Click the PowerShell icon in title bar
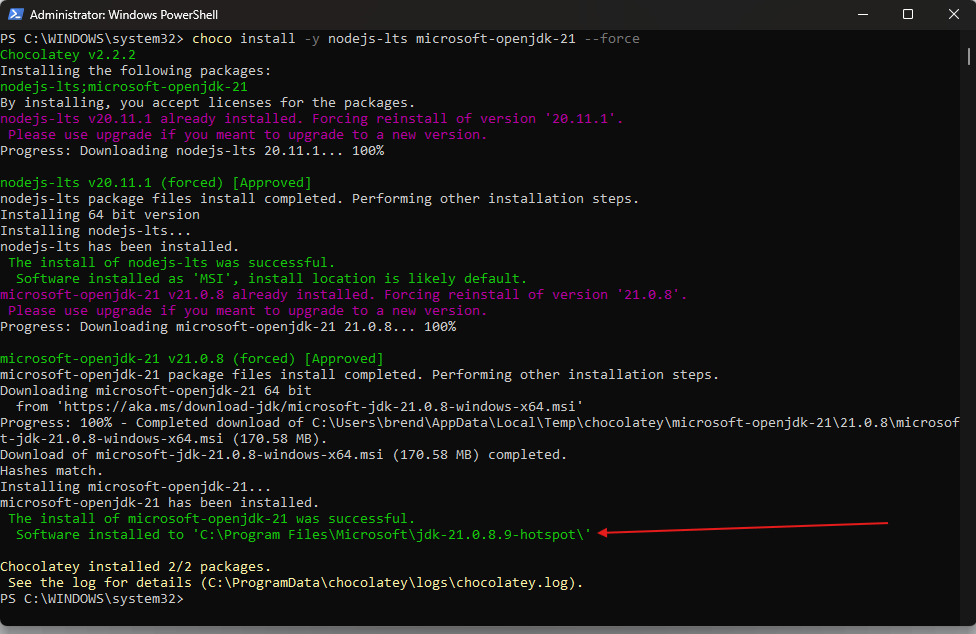Viewport: 976px width, 634px height. (14, 15)
